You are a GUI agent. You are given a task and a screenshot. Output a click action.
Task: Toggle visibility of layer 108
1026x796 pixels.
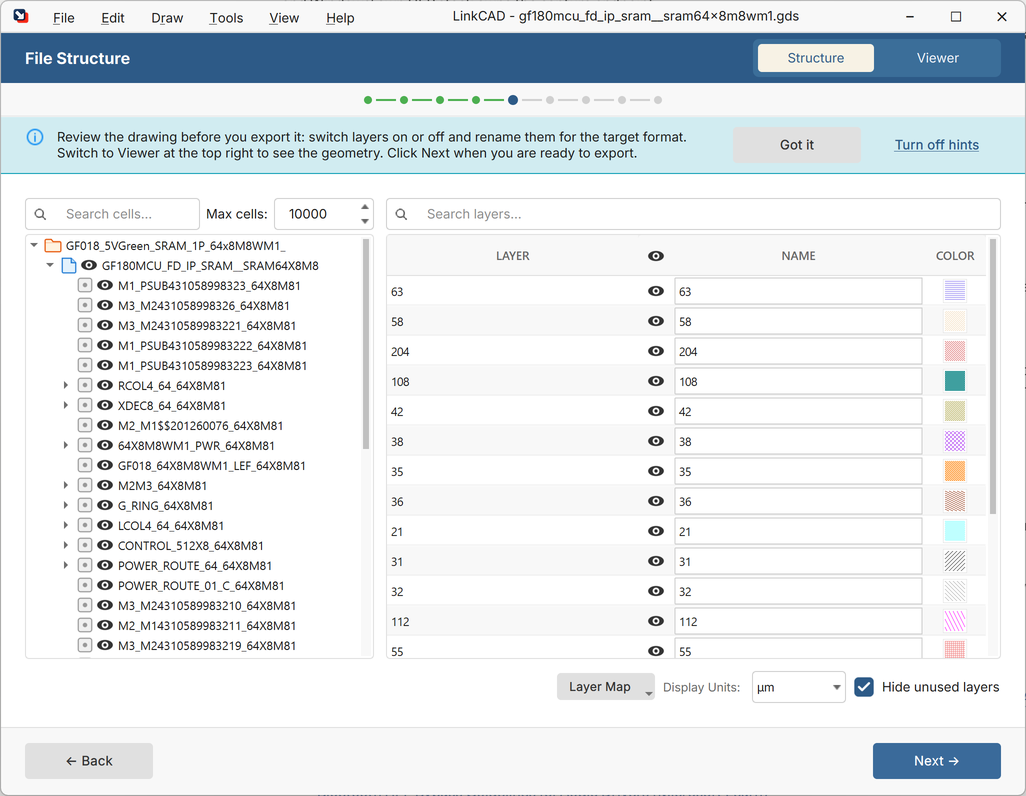(x=656, y=381)
